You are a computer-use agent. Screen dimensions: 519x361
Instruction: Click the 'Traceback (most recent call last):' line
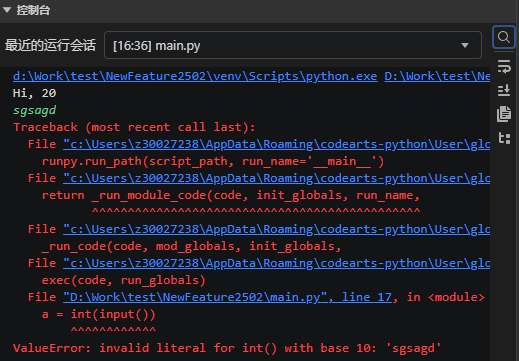[x=134, y=127]
